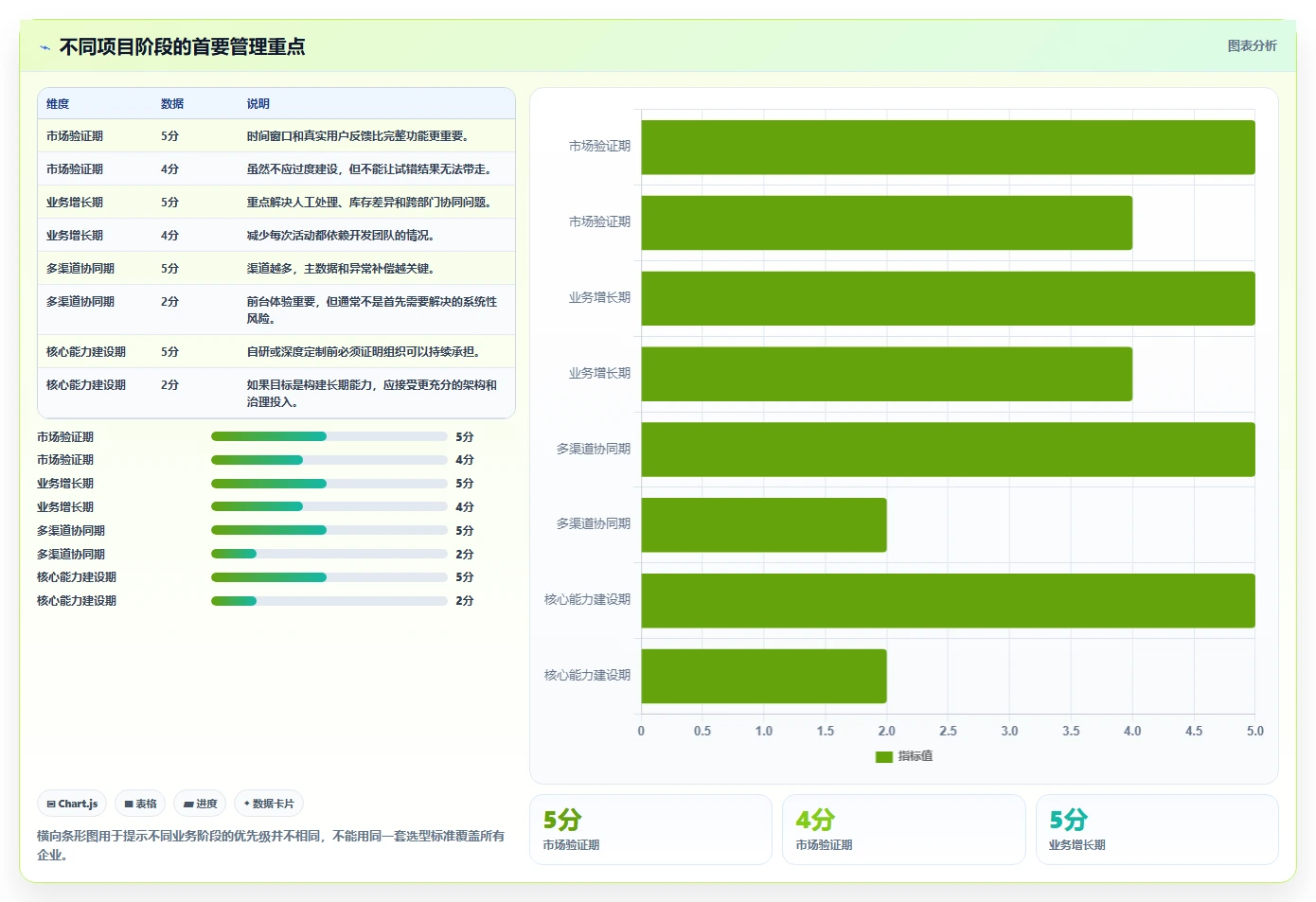This screenshot has width=1316, height=902.
Task: Click the 市场验证期 progress bar showing 5分
Action: tap(329, 436)
